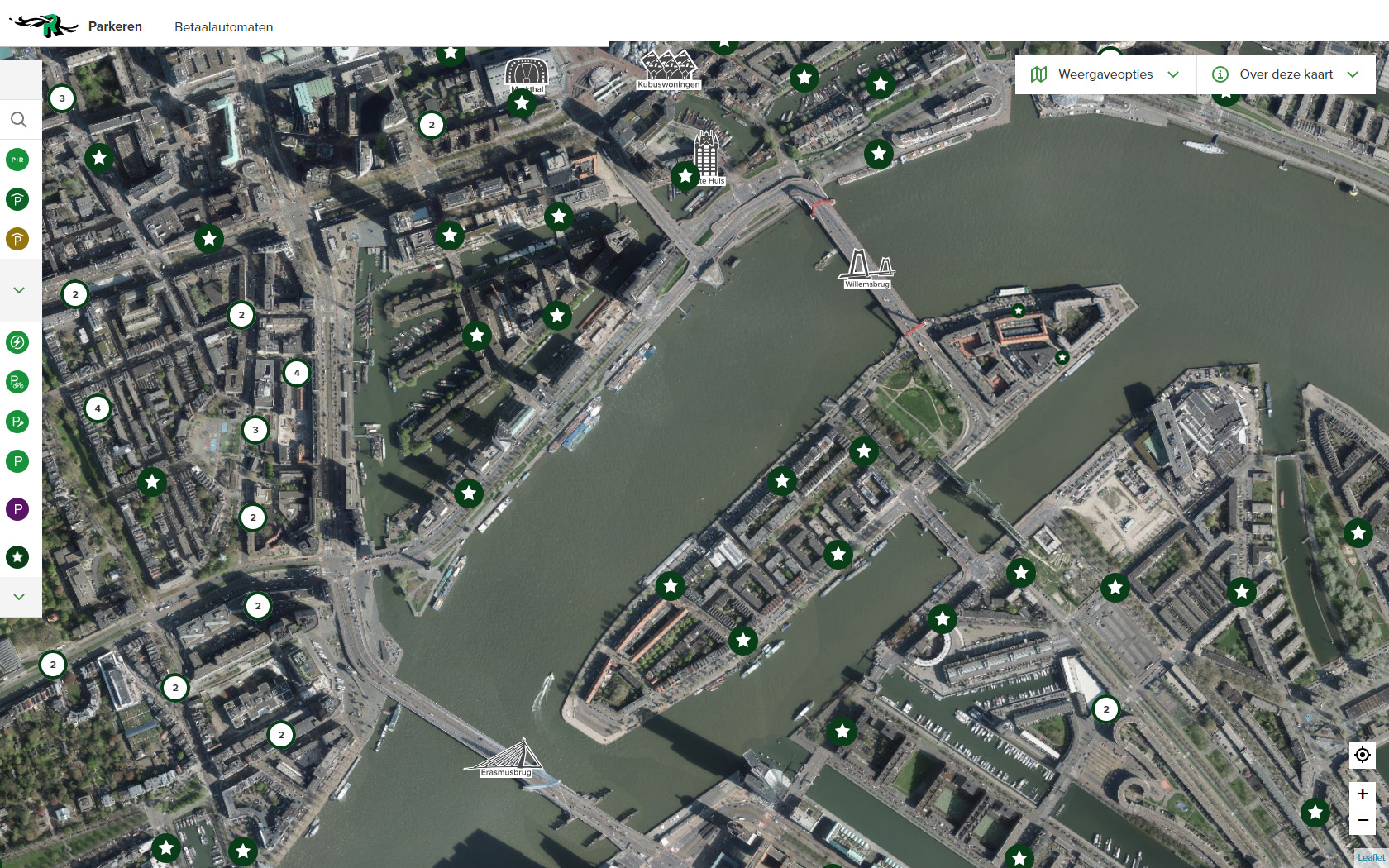Image resolution: width=1389 pixels, height=868 pixels.
Task: Open the Weergaveopties dropdown
Action: [x=1105, y=74]
